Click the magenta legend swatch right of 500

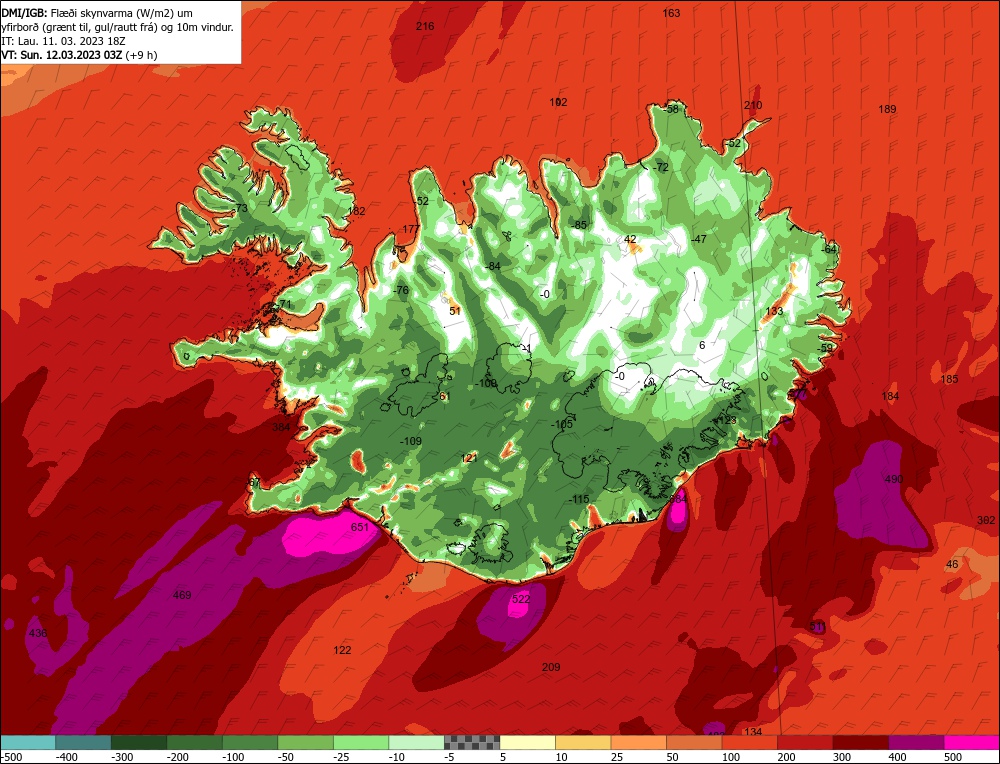pos(971,742)
